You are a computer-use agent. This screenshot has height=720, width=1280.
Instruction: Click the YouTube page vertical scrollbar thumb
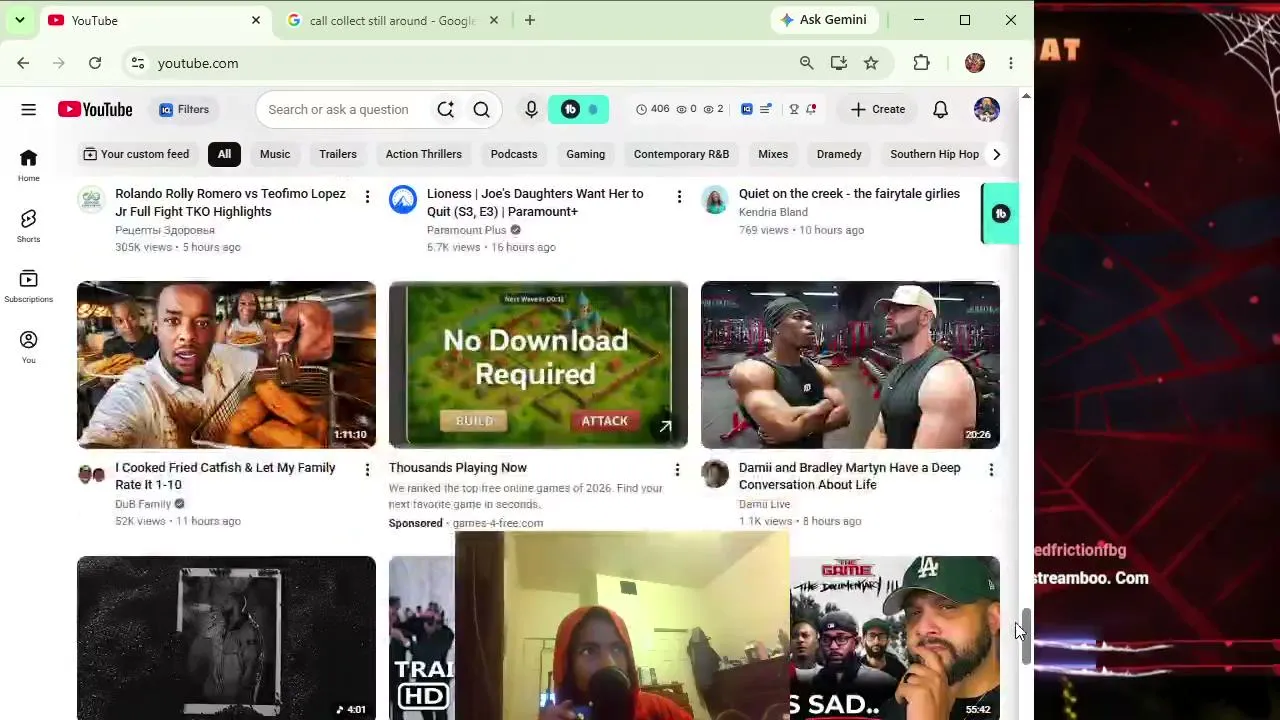[x=1026, y=636]
